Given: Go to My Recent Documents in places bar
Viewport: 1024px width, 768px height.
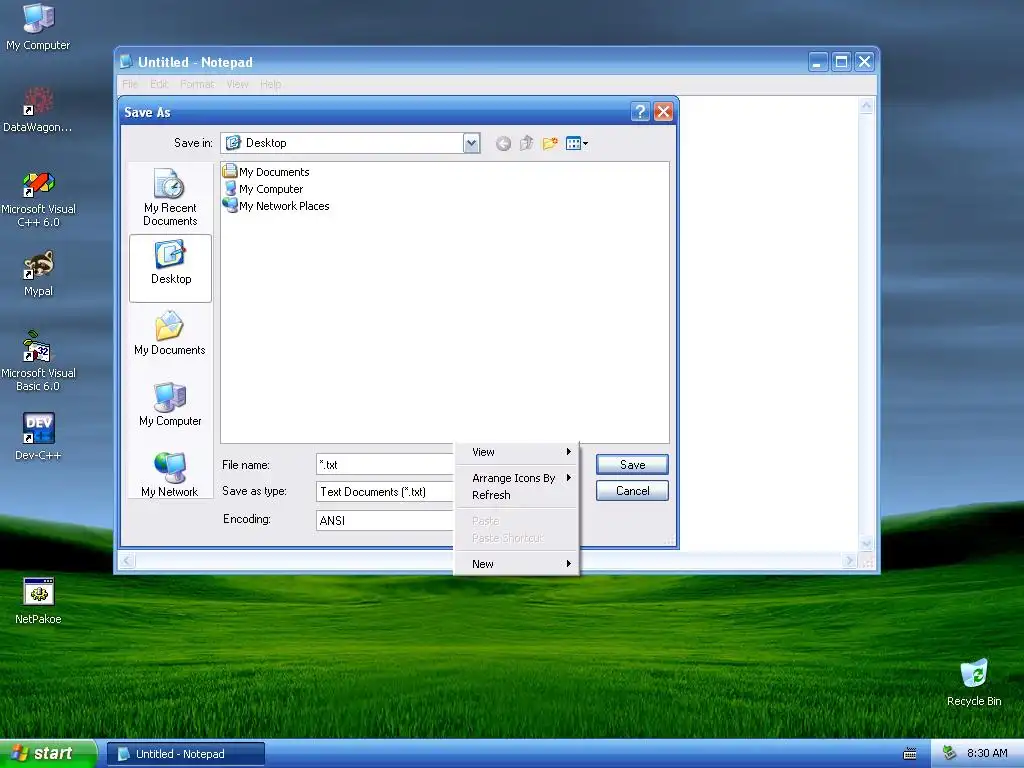Looking at the screenshot, I should coord(170,197).
